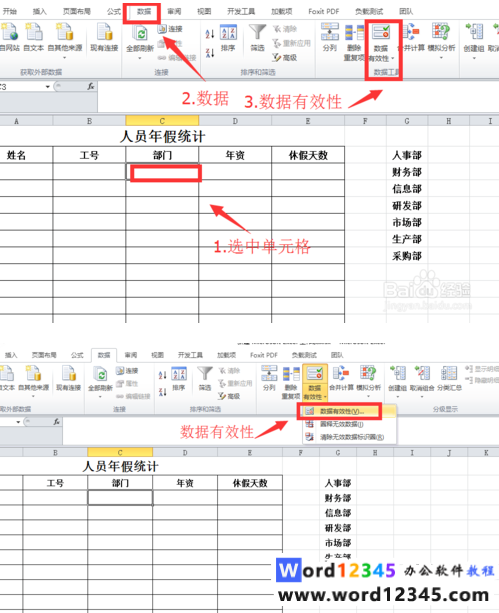Click 取消组合 icon in lower screenshot
Image resolution: width=499 pixels, height=613 pixels.
click(x=422, y=373)
